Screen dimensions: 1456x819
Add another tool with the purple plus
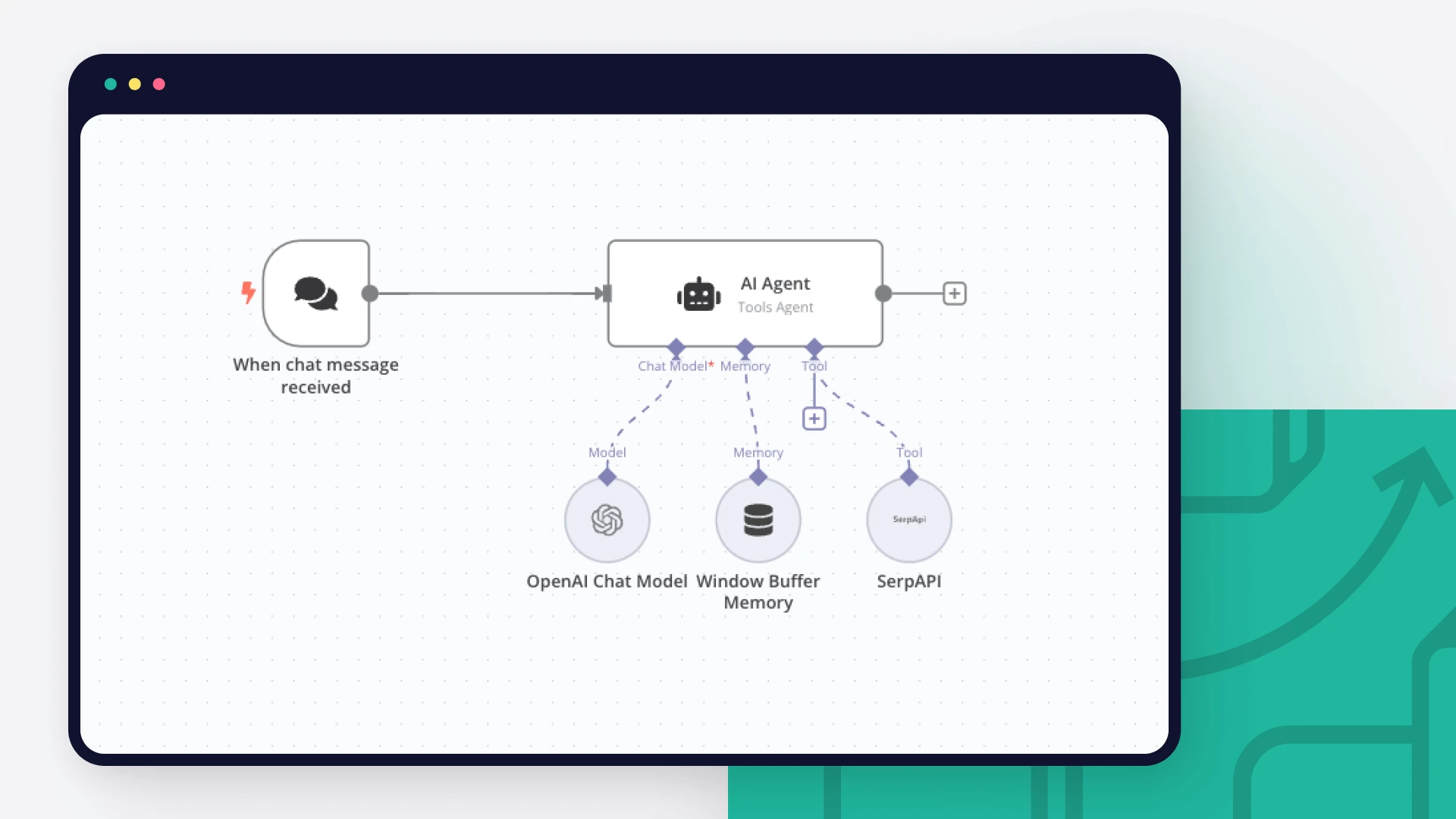point(814,419)
